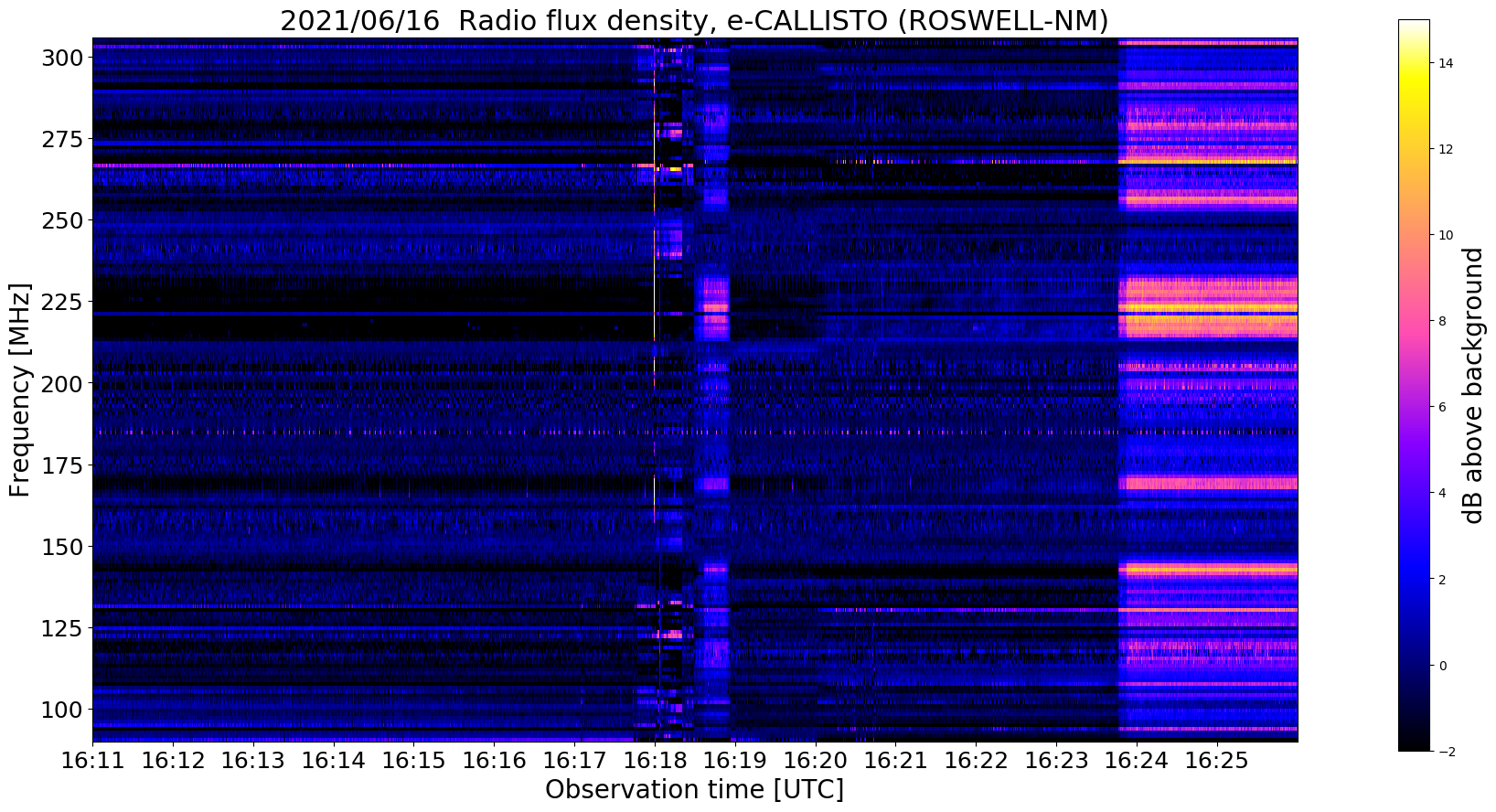Click the 300 frequency tick label
The image size is (1496, 812).
click(x=62, y=58)
